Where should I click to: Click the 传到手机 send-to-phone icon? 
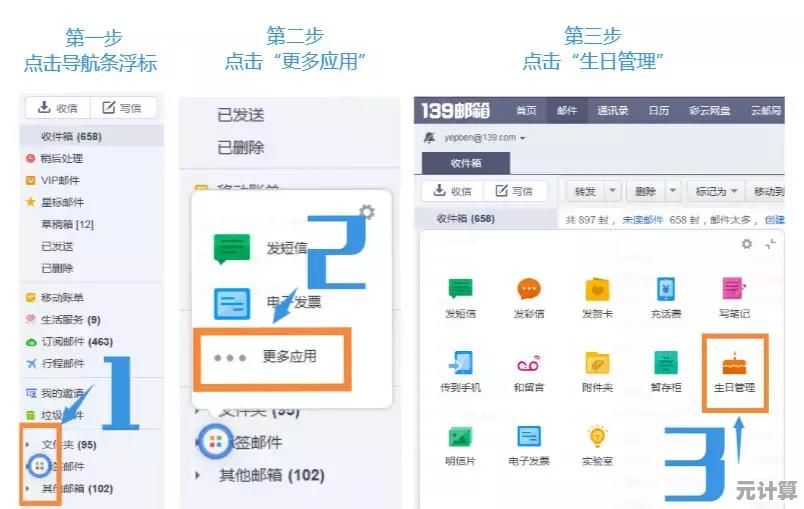coord(461,362)
